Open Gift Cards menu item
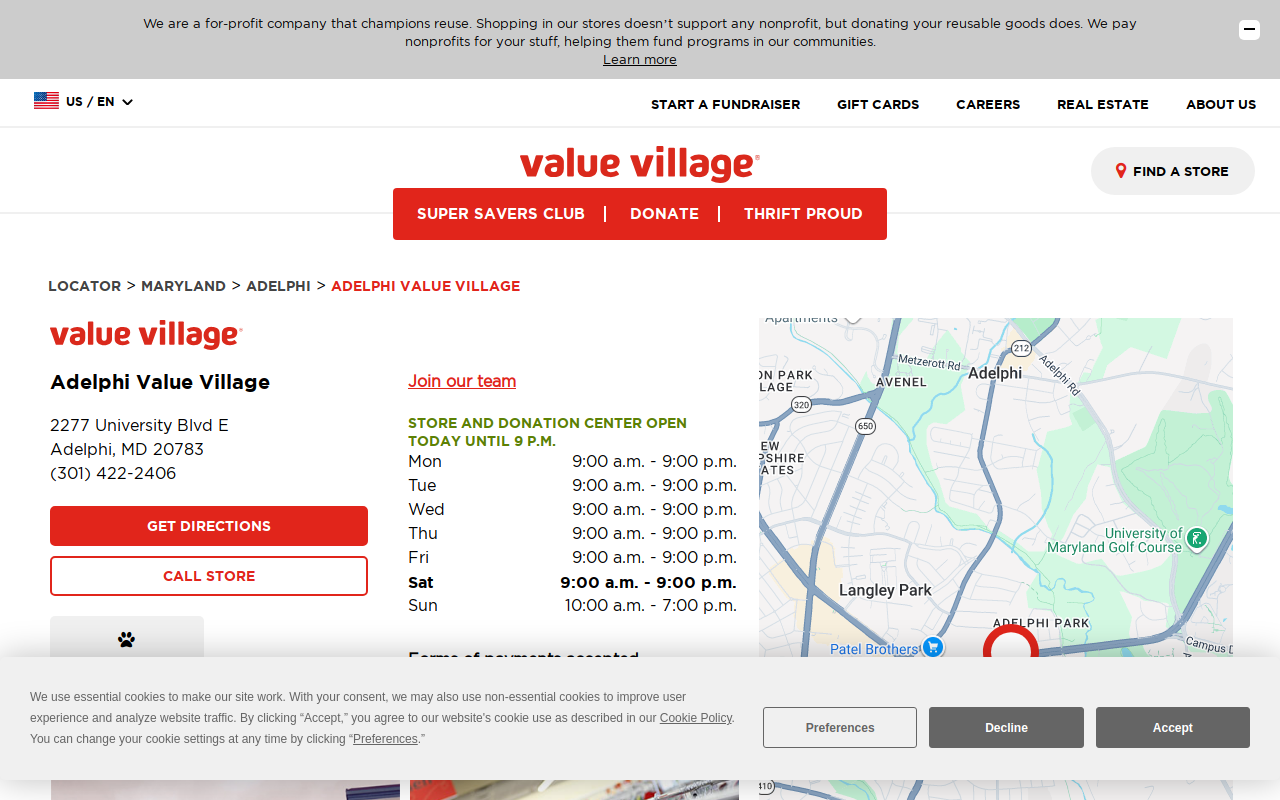This screenshot has width=1280, height=800. [x=878, y=104]
